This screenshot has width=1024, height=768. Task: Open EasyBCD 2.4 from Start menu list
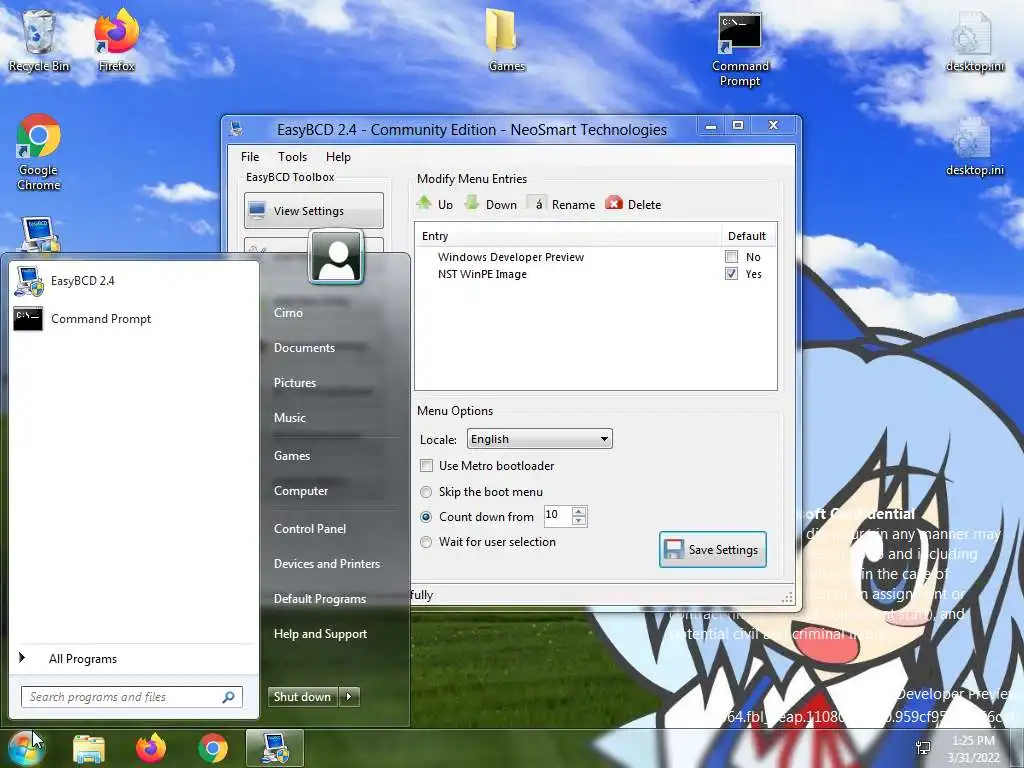click(x=134, y=281)
